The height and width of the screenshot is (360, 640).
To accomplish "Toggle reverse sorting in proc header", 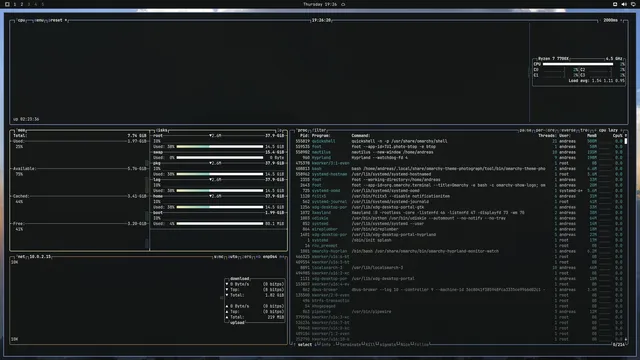I will pos(568,130).
